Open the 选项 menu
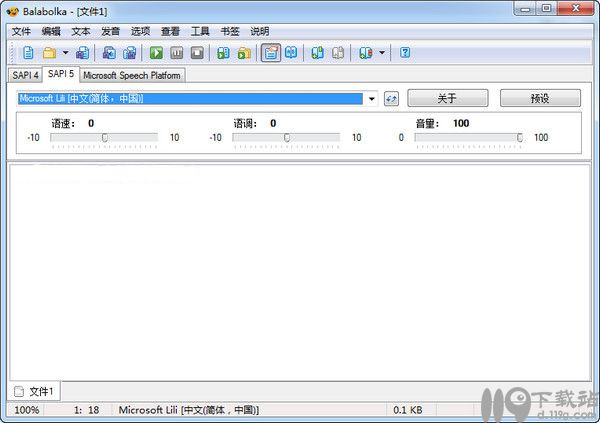 140,31
